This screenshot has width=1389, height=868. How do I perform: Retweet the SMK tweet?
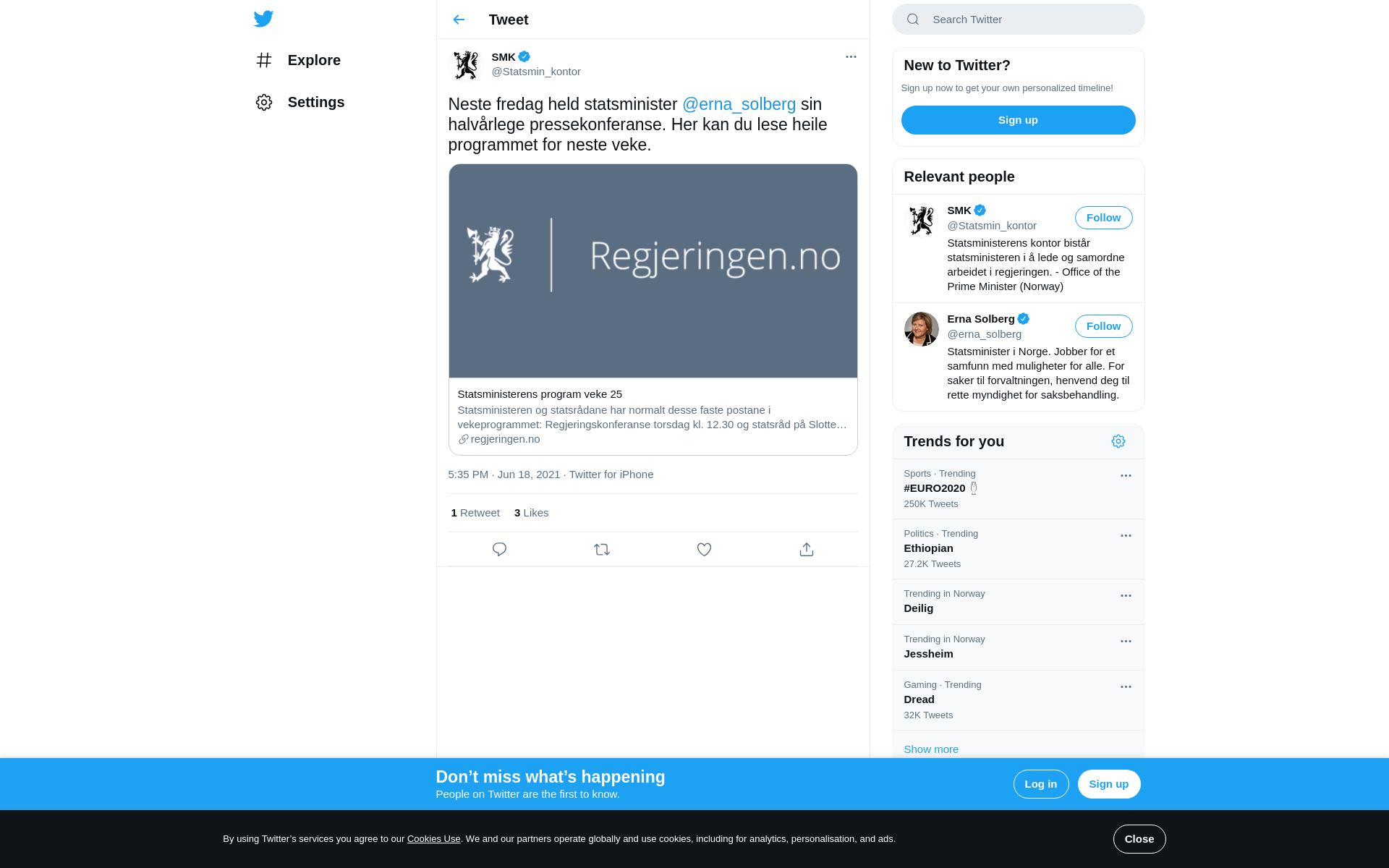[602, 550]
